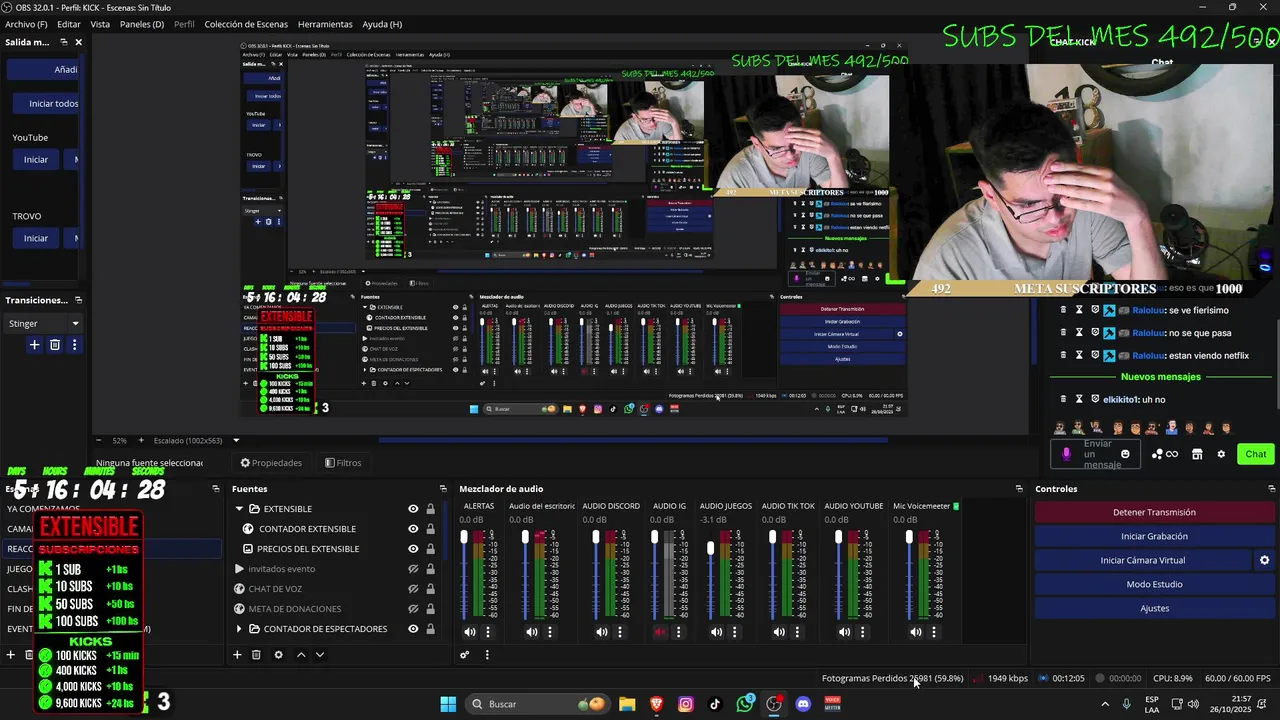The image size is (1280, 720).
Task: Float the Fuentes dock panel
Action: [x=443, y=489]
